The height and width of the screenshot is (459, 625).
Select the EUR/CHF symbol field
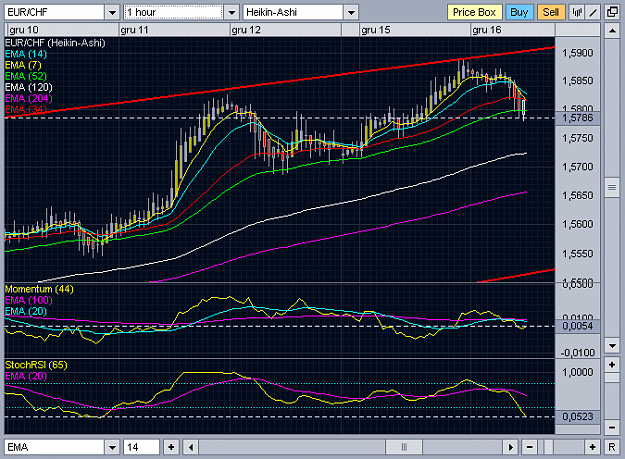55,12
